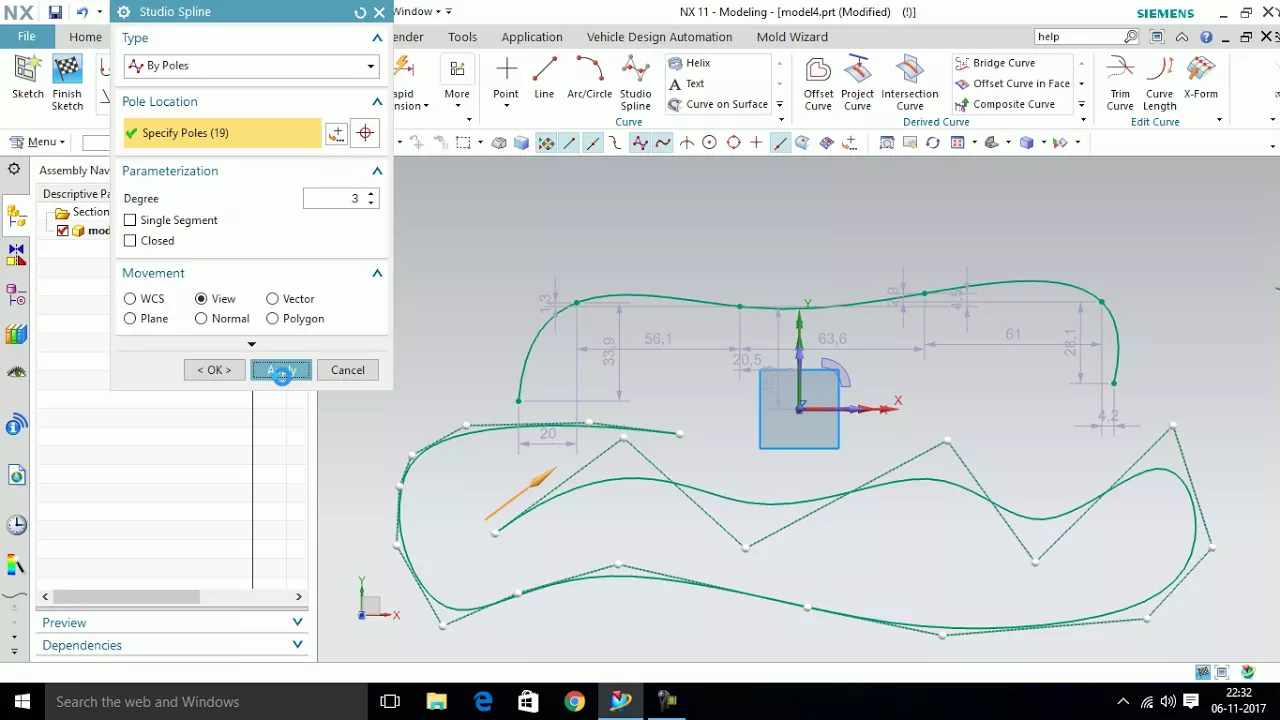Click the Degree value field
The height and width of the screenshot is (720, 1280).
click(333, 199)
